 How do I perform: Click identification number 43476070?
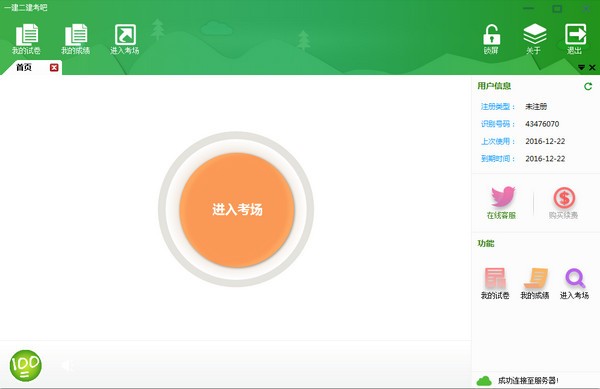542,124
